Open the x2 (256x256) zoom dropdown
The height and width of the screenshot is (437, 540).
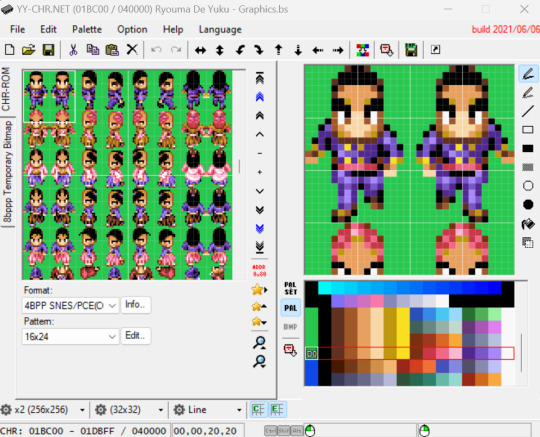click(43, 410)
